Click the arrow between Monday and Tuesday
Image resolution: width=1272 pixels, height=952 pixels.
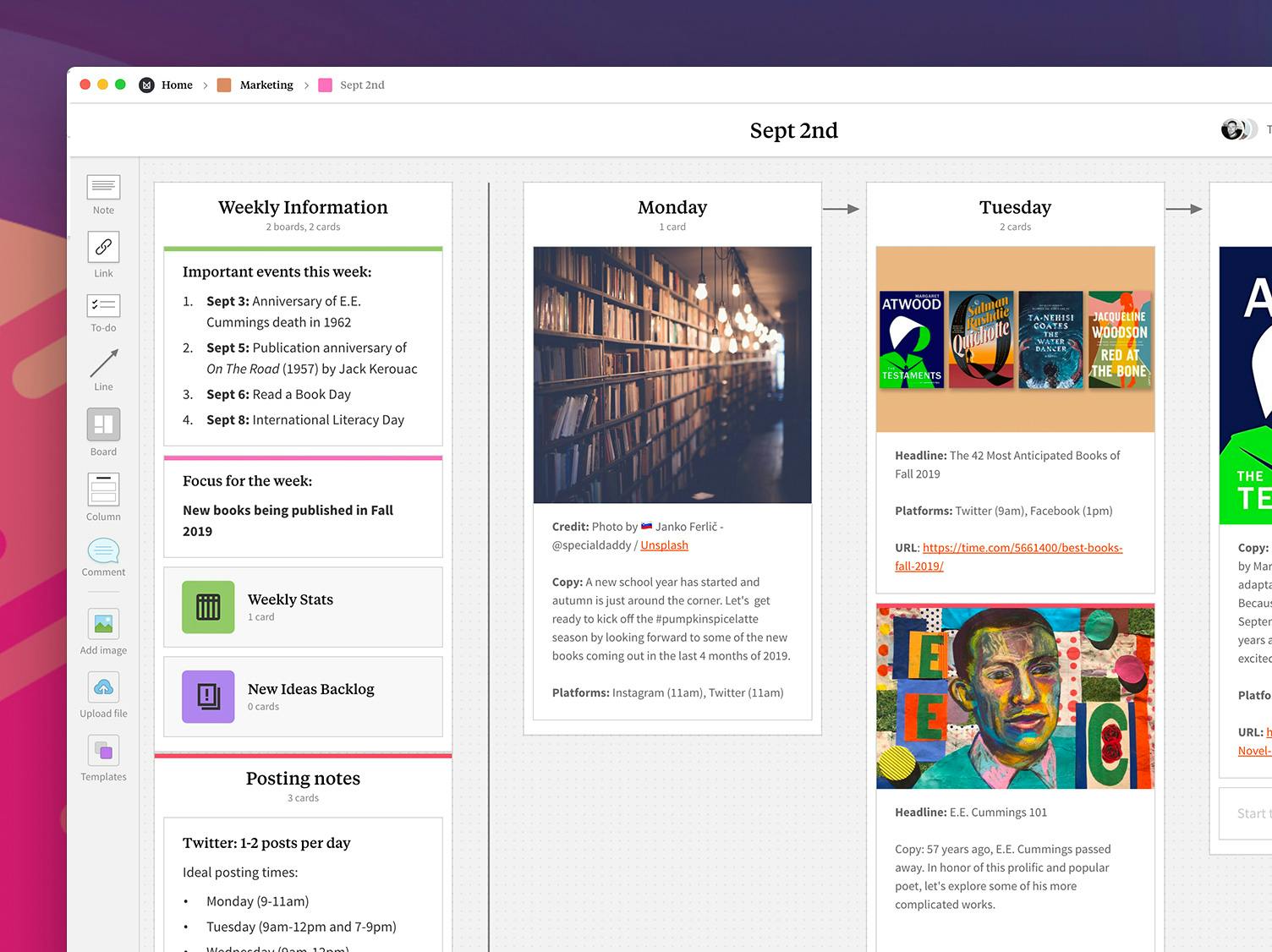pyautogui.click(x=842, y=209)
